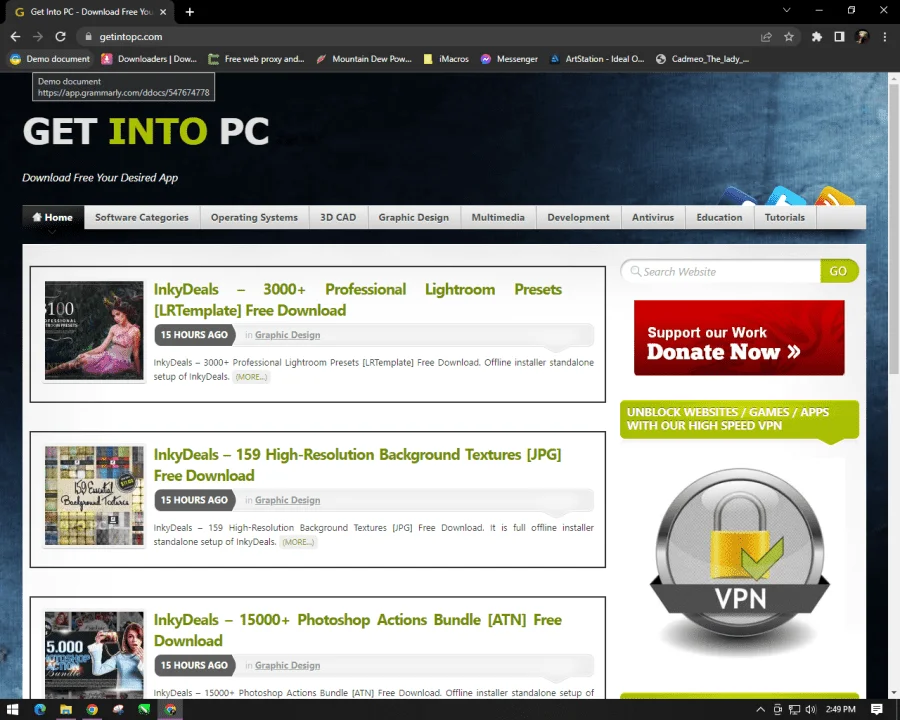Open File Explorer from taskbar
The height and width of the screenshot is (720, 900).
point(66,709)
